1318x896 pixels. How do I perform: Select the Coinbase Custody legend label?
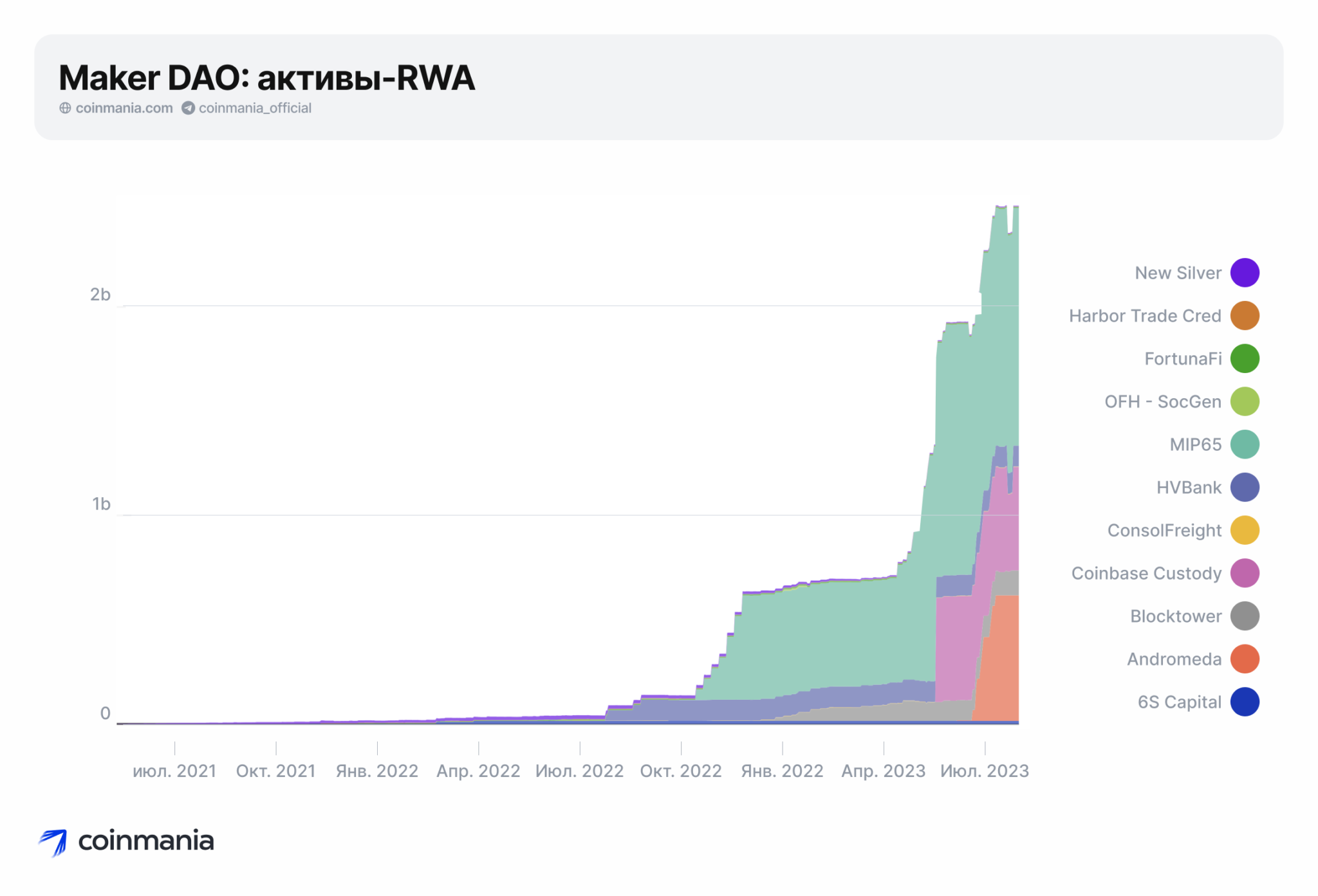(1146, 573)
